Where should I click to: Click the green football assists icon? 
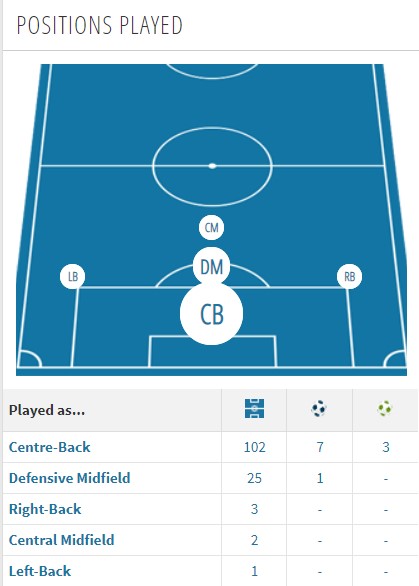(x=385, y=408)
